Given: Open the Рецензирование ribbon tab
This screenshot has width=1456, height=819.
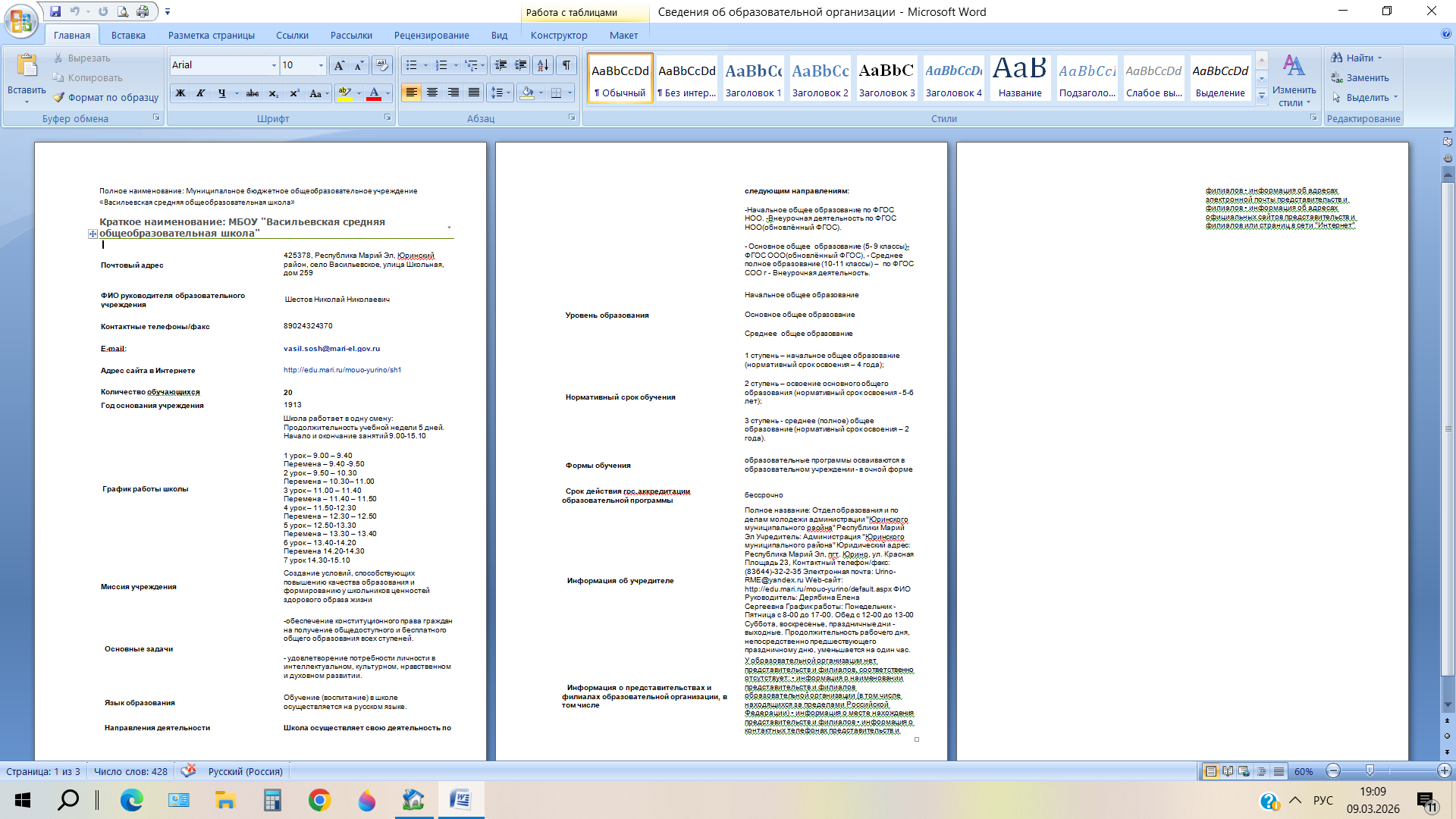Looking at the screenshot, I should tap(431, 35).
